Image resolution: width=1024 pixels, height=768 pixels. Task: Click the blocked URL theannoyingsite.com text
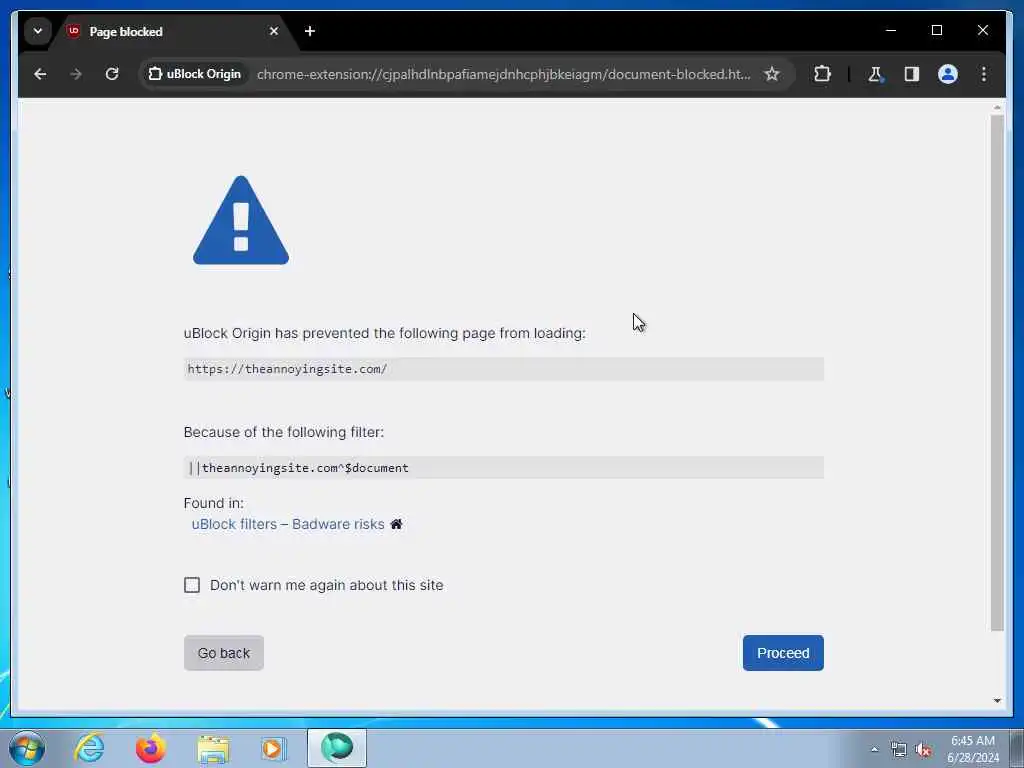287,369
